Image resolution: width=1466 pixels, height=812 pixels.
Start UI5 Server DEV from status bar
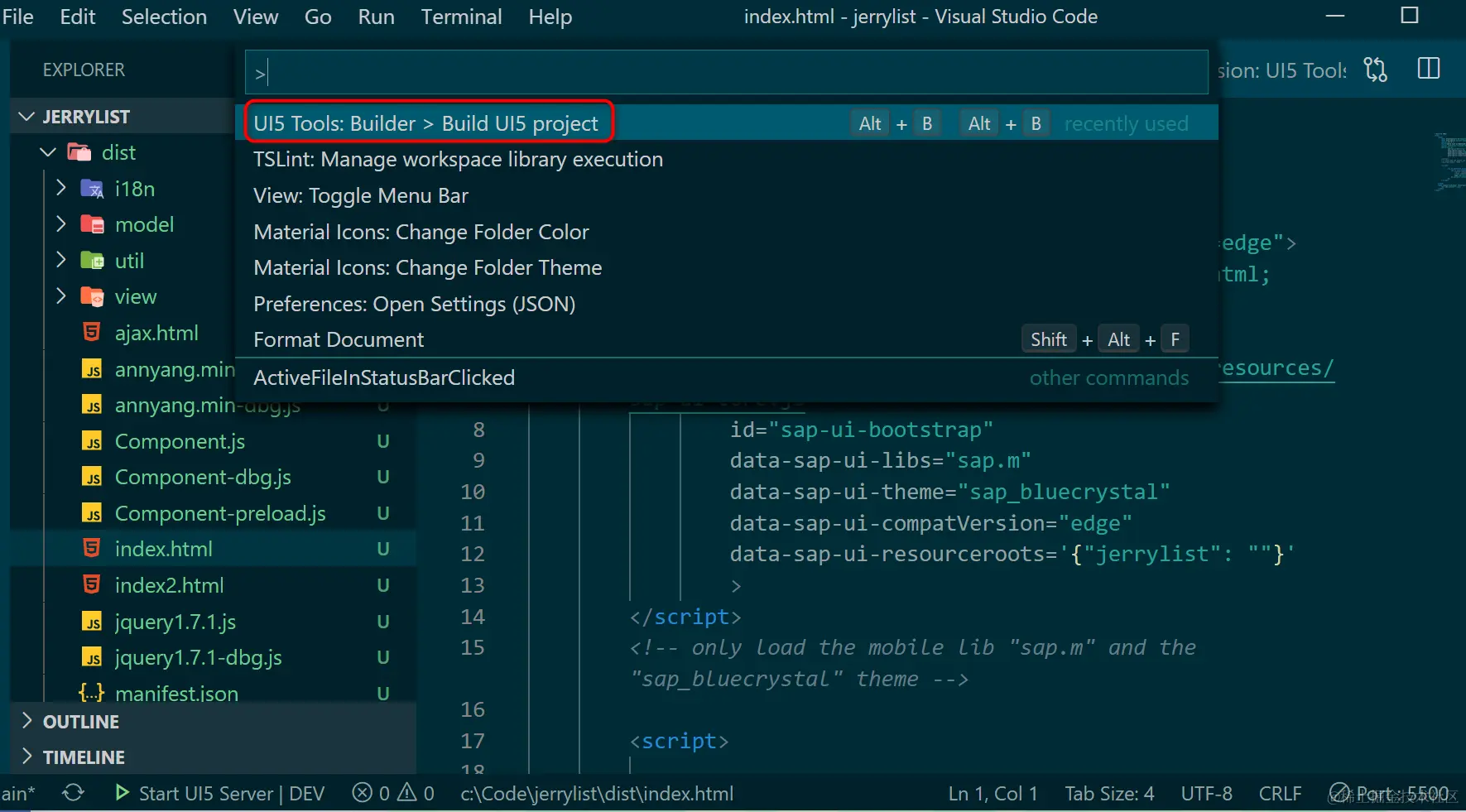pos(219,793)
